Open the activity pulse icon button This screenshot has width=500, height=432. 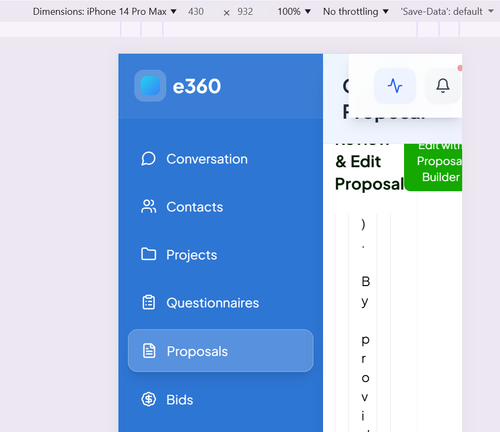tap(395, 86)
